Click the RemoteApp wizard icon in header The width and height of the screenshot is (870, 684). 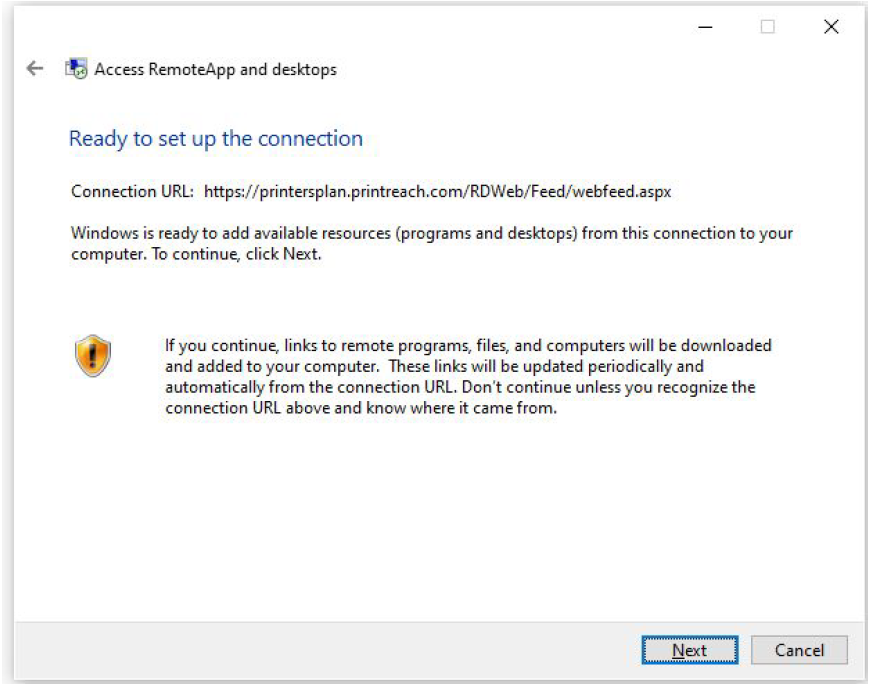tap(77, 68)
